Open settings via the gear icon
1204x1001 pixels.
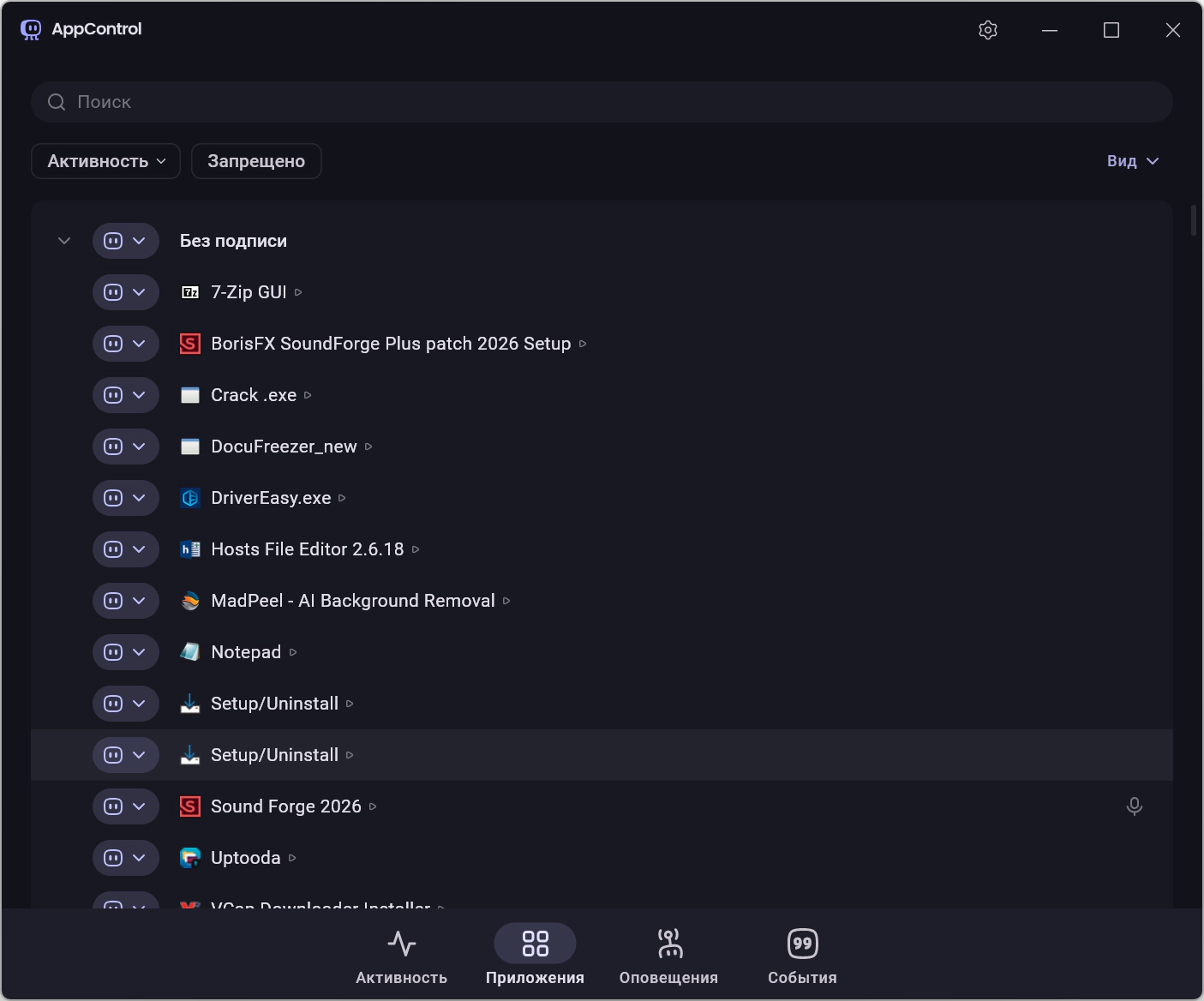tap(988, 30)
